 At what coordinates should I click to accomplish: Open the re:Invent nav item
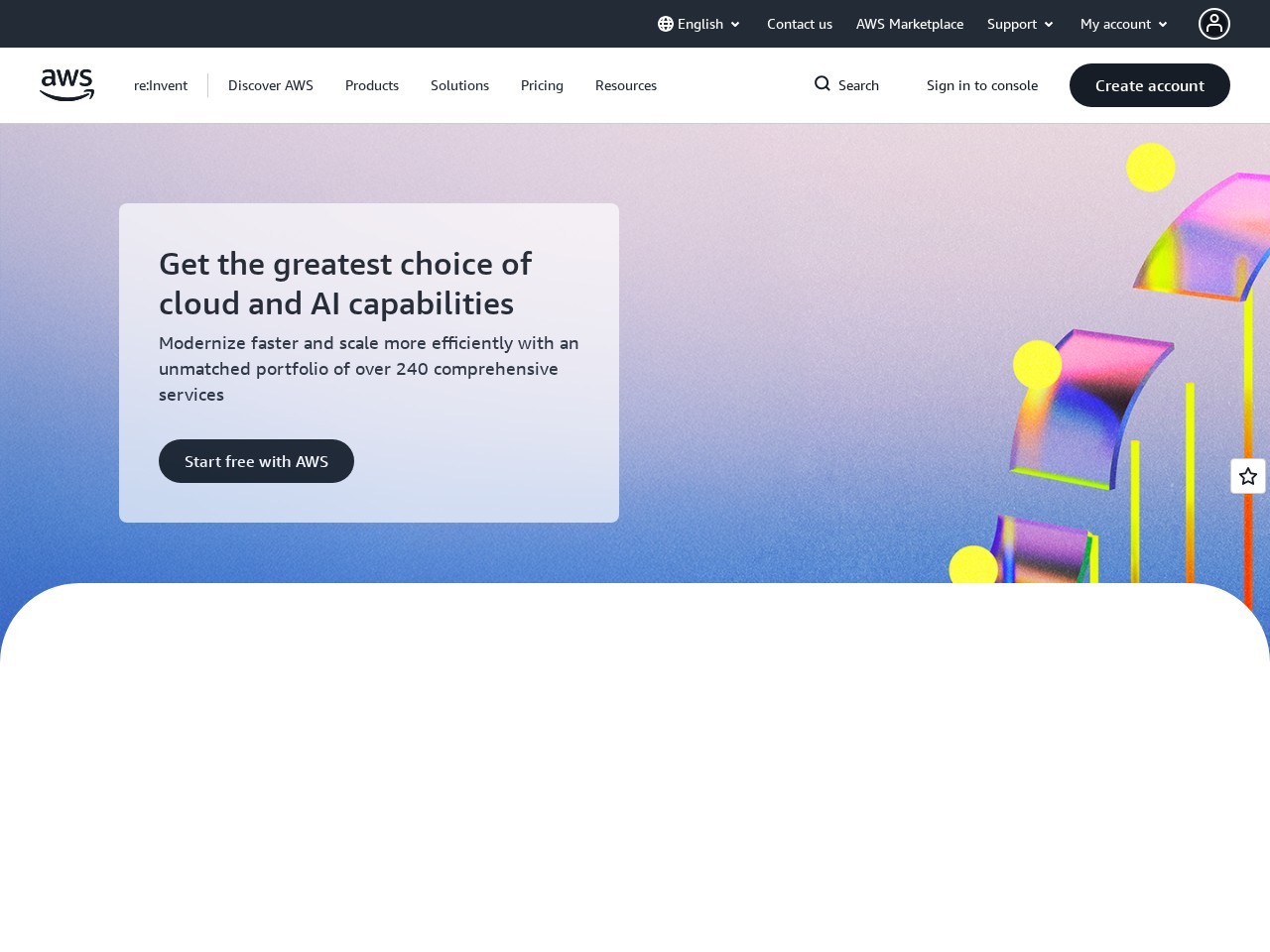click(x=161, y=85)
